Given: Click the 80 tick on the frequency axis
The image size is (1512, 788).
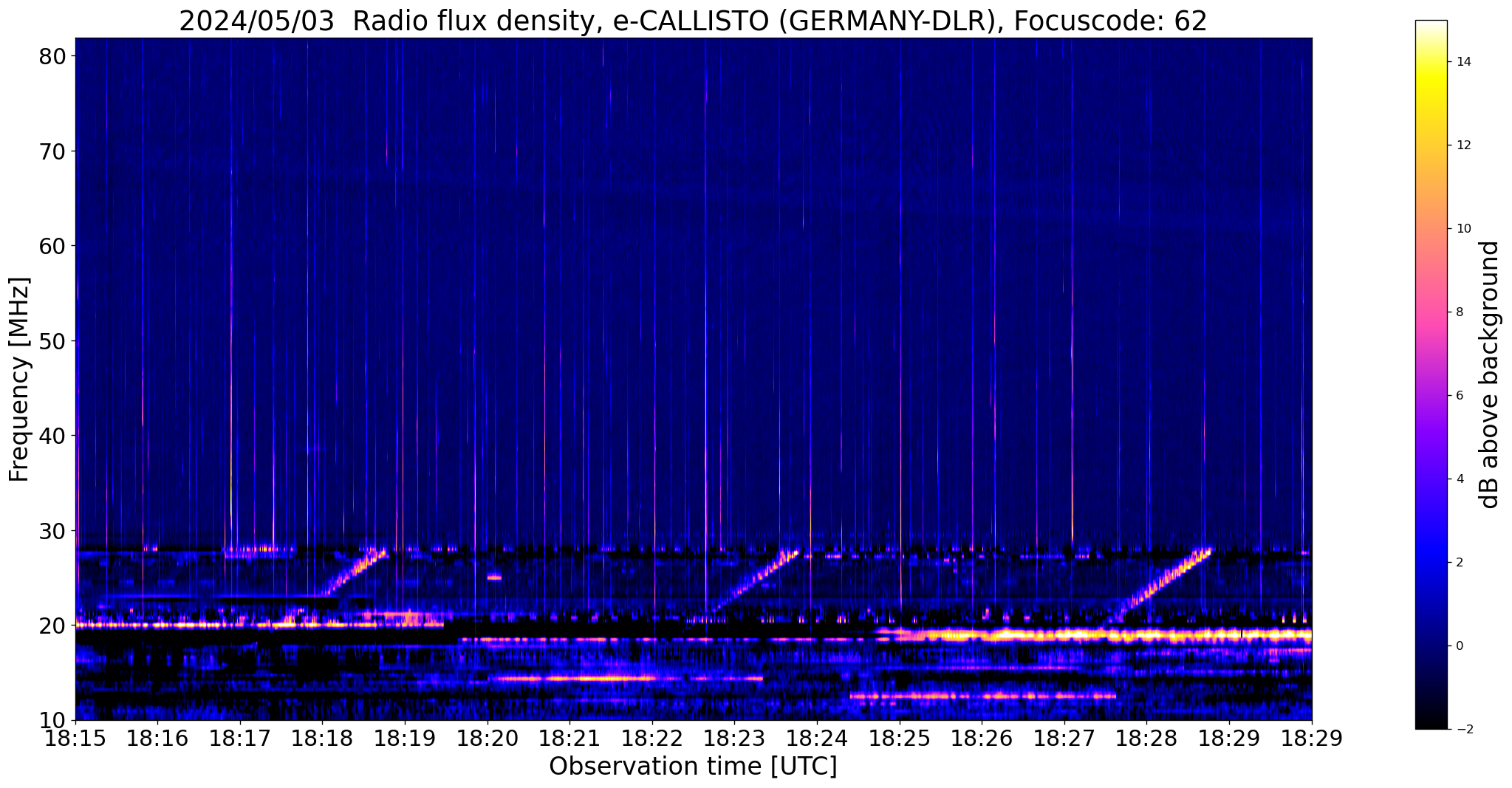Looking at the screenshot, I should [x=52, y=56].
